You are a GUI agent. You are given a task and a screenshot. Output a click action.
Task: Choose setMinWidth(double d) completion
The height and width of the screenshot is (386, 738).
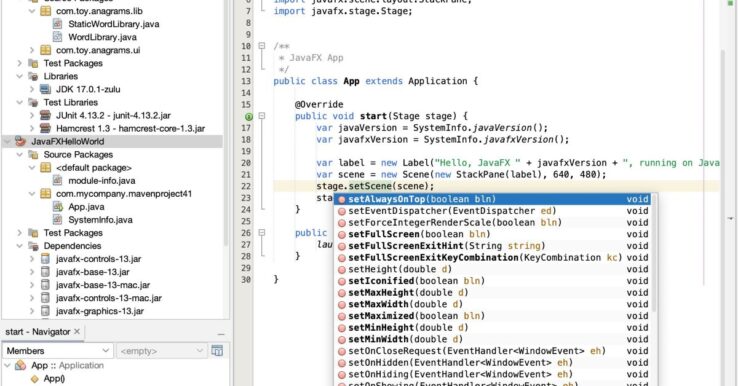pyautogui.click(x=493, y=339)
